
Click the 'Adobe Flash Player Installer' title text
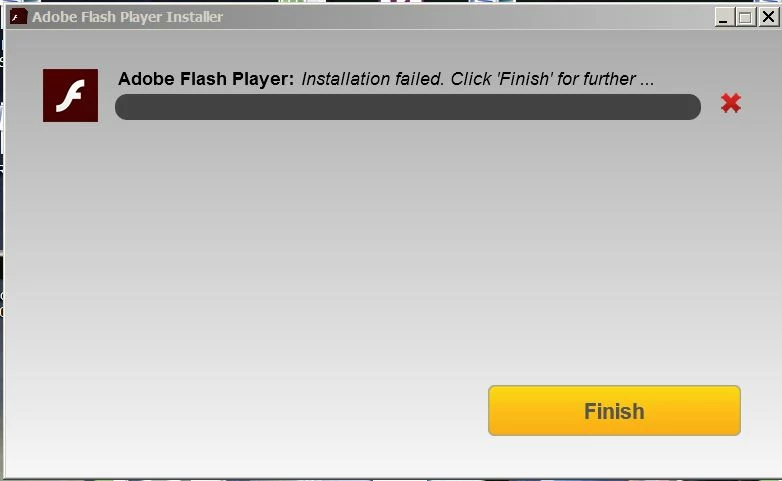coord(127,17)
